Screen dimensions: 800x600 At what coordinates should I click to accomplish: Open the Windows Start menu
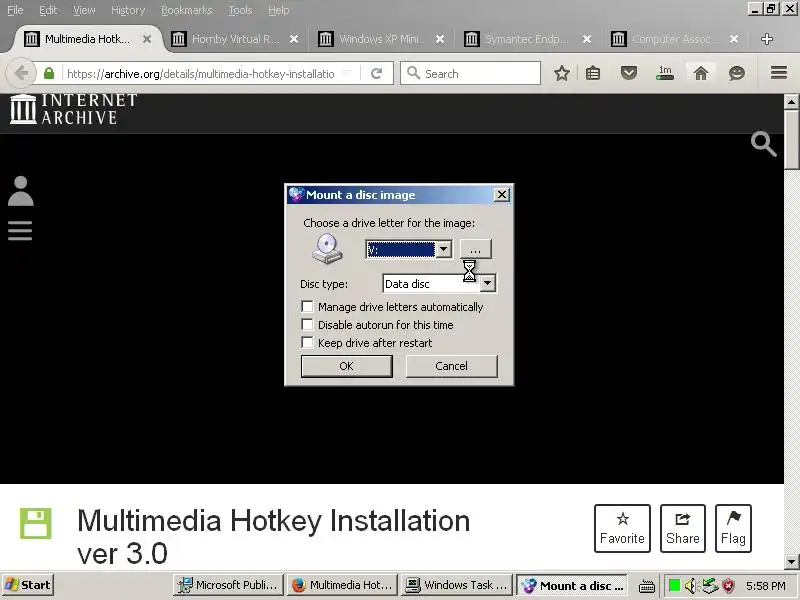[x=28, y=585]
